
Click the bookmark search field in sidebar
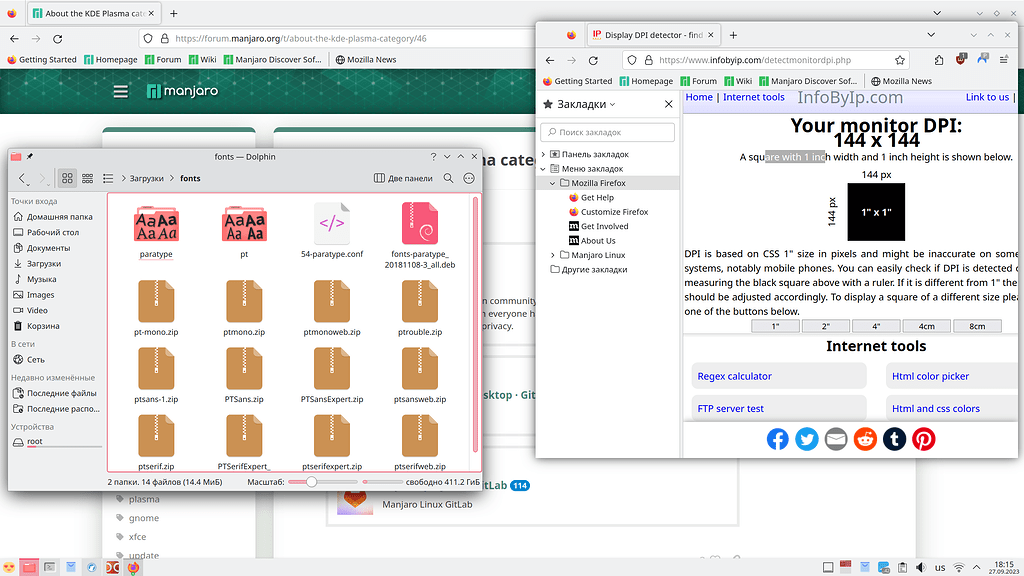608,132
